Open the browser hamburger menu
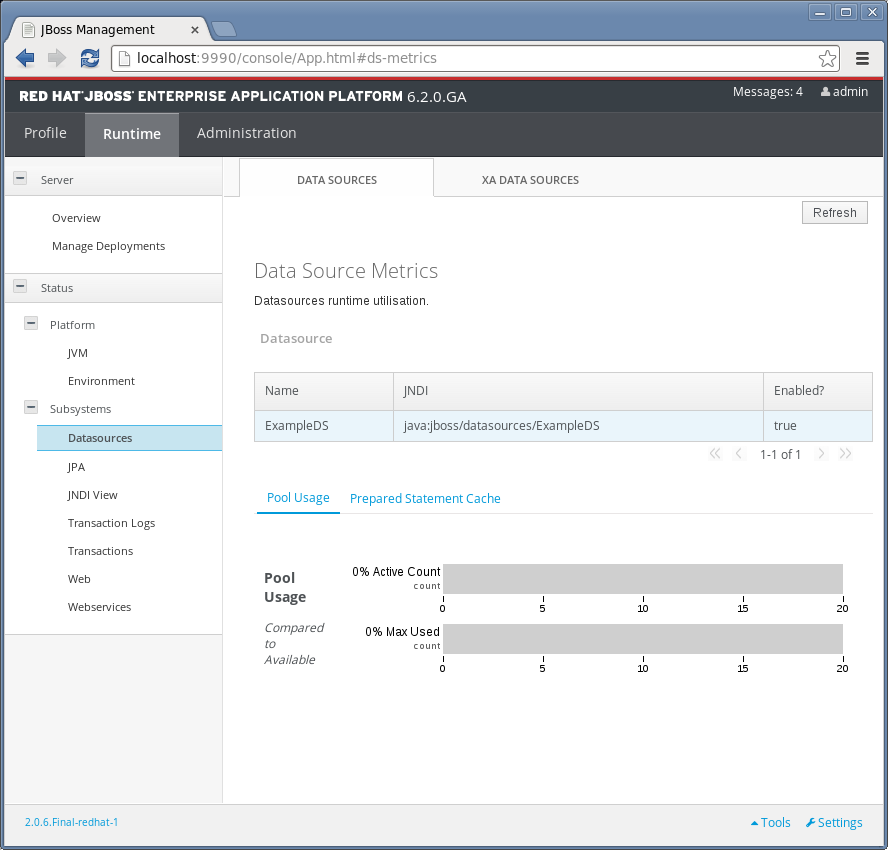 click(x=862, y=58)
